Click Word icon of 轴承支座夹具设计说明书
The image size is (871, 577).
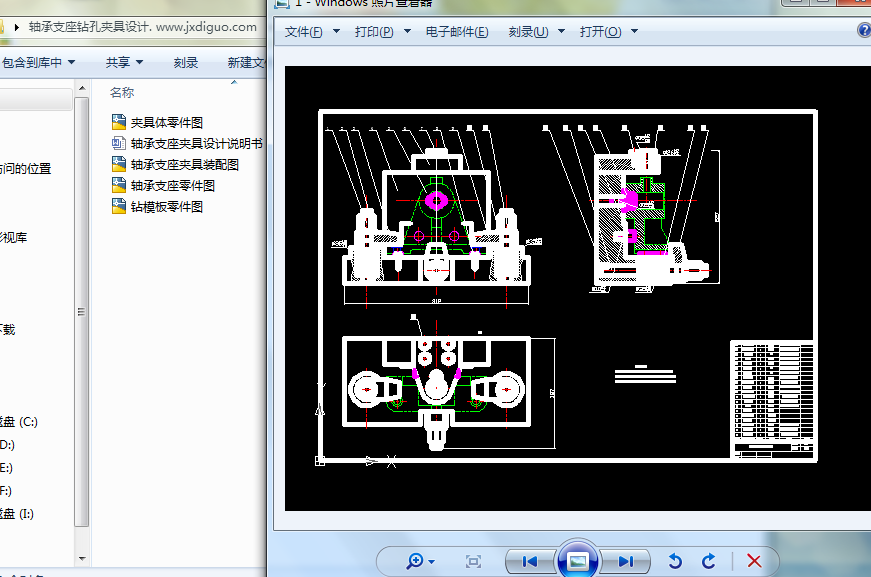[x=119, y=143]
